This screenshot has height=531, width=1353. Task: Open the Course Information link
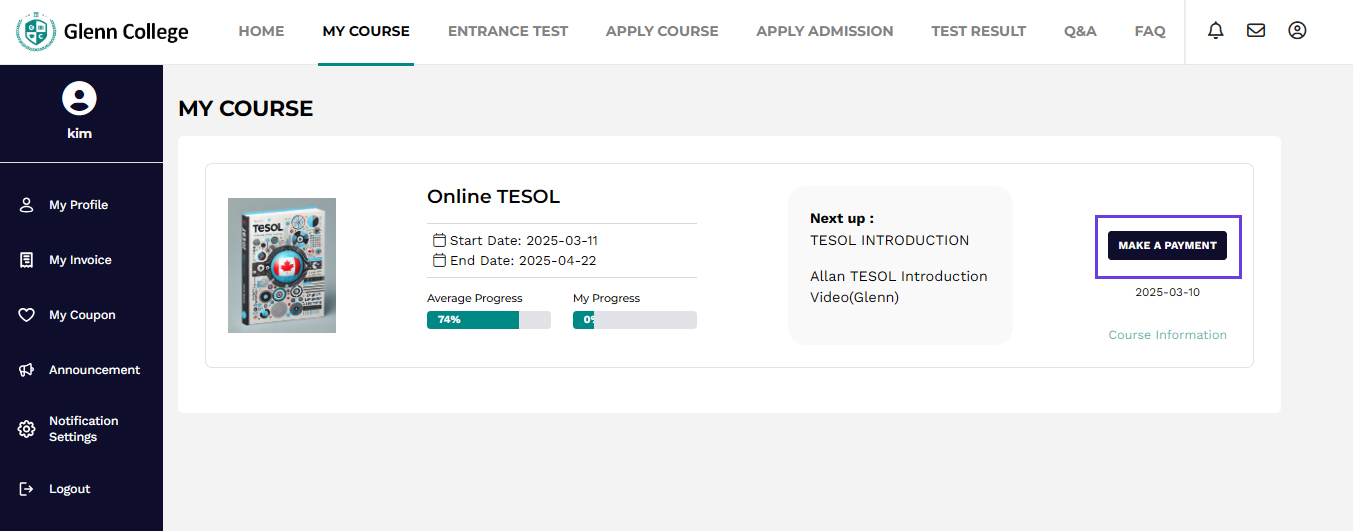click(x=1167, y=335)
